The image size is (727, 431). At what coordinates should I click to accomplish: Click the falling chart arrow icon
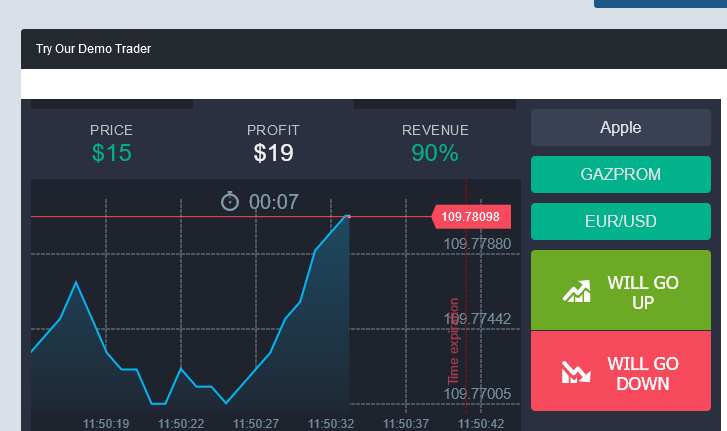tap(576, 372)
